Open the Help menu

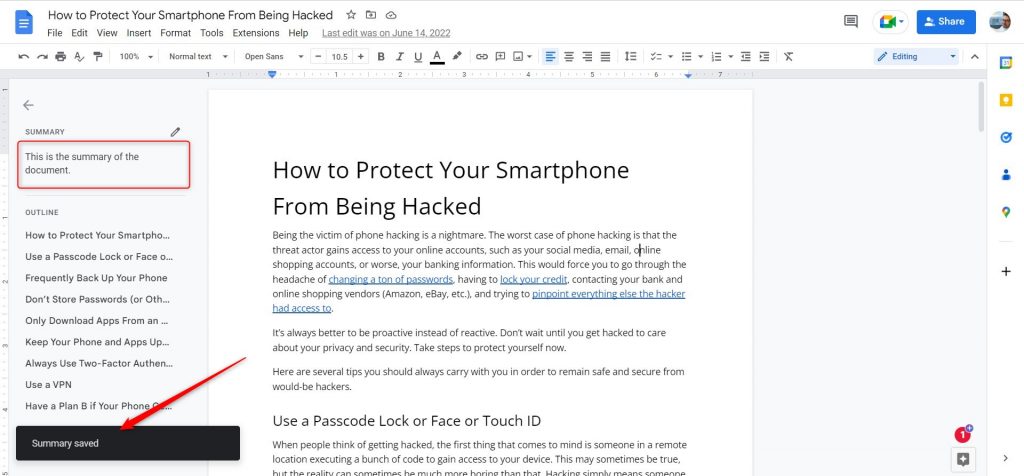298,33
